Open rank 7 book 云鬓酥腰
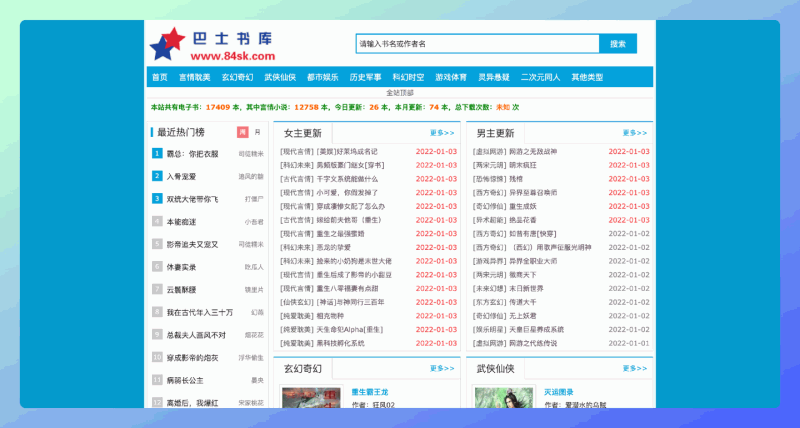Viewport: 800px width, 428px height. (181, 290)
